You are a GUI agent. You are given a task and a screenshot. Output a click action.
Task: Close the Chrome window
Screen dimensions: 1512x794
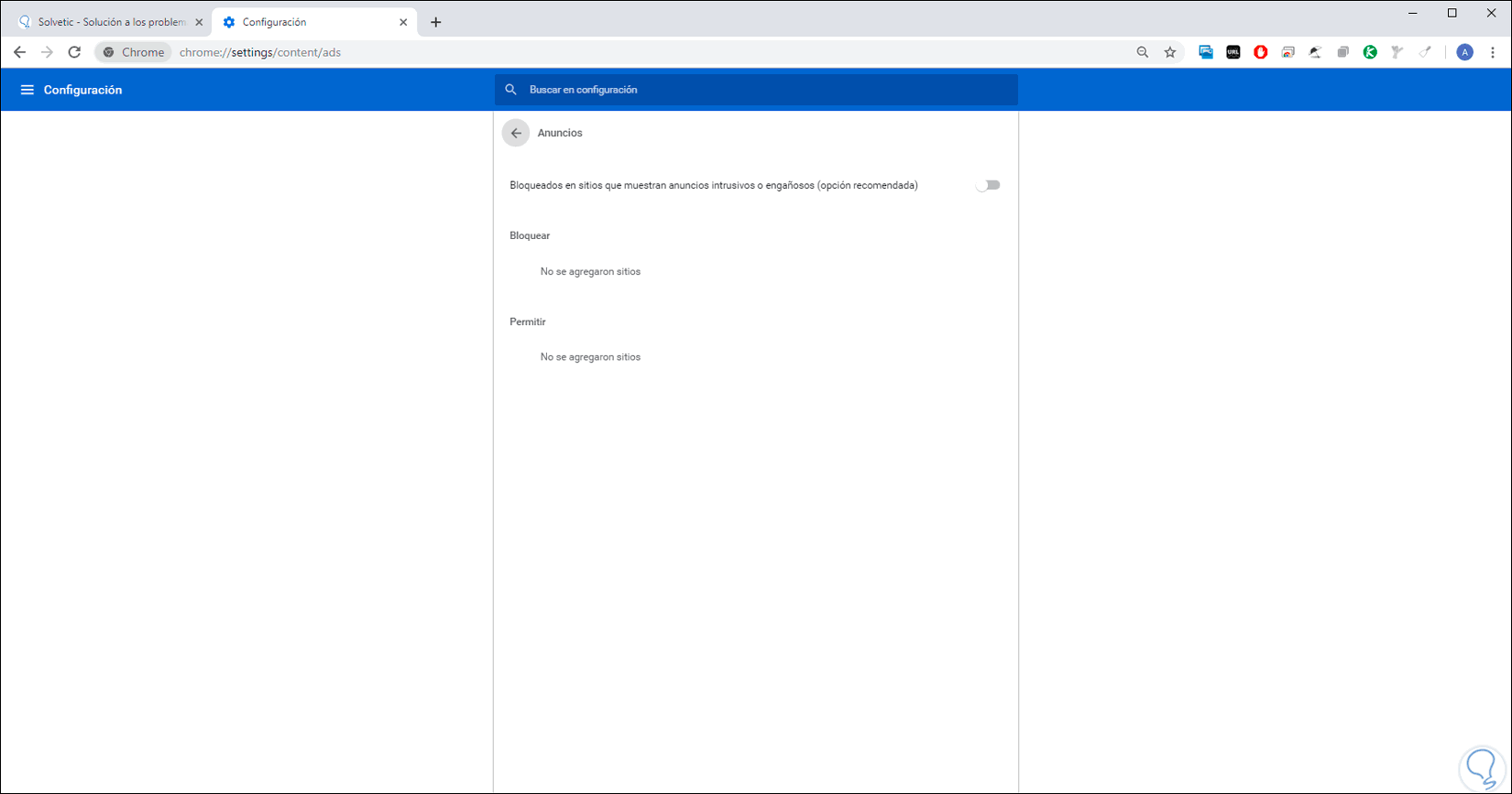[x=1492, y=13]
